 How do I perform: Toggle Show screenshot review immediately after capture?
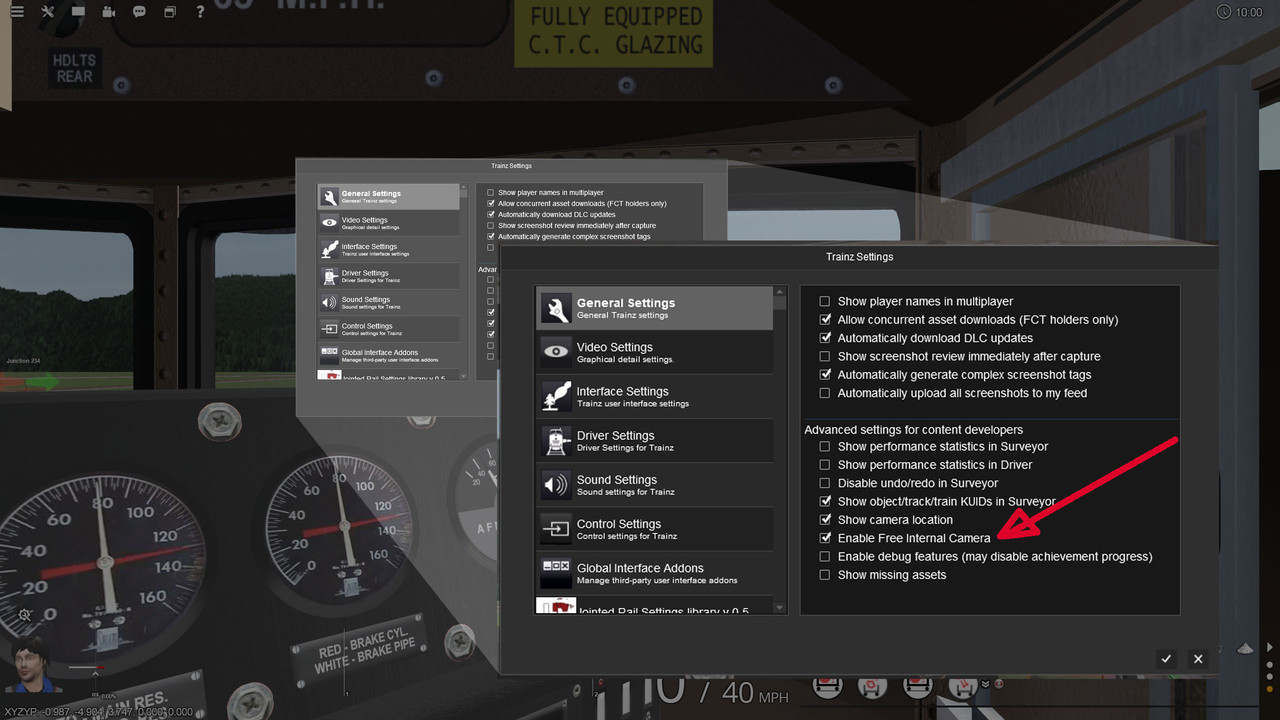(825, 356)
